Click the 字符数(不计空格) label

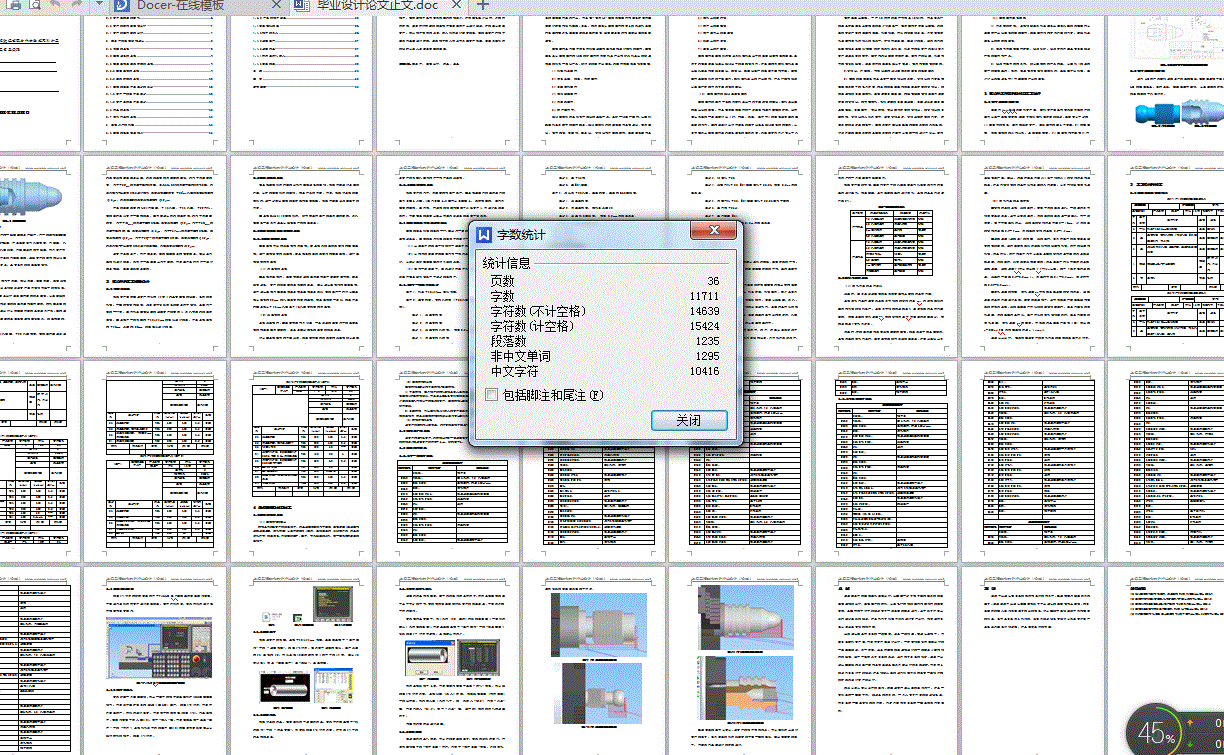point(538,311)
